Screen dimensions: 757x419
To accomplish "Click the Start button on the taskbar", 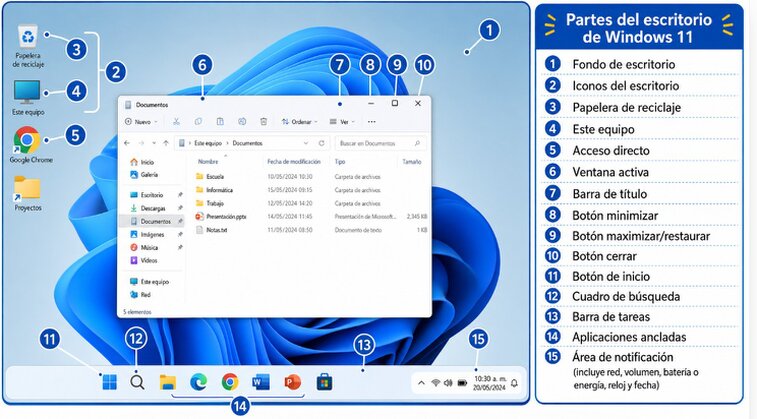I will [110, 382].
